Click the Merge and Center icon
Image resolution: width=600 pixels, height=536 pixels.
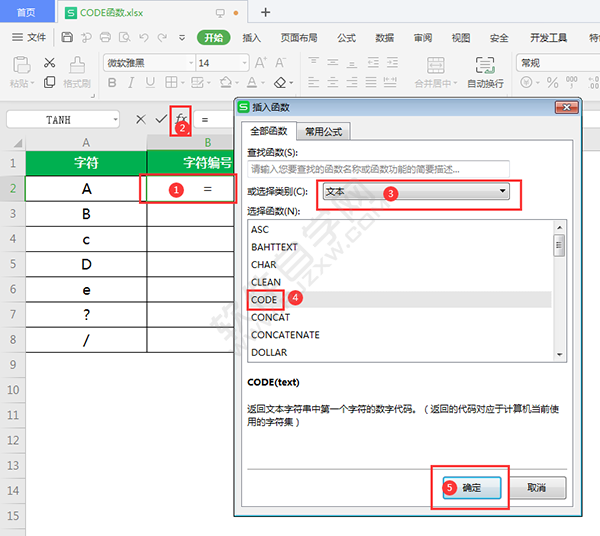pyautogui.click(x=435, y=65)
